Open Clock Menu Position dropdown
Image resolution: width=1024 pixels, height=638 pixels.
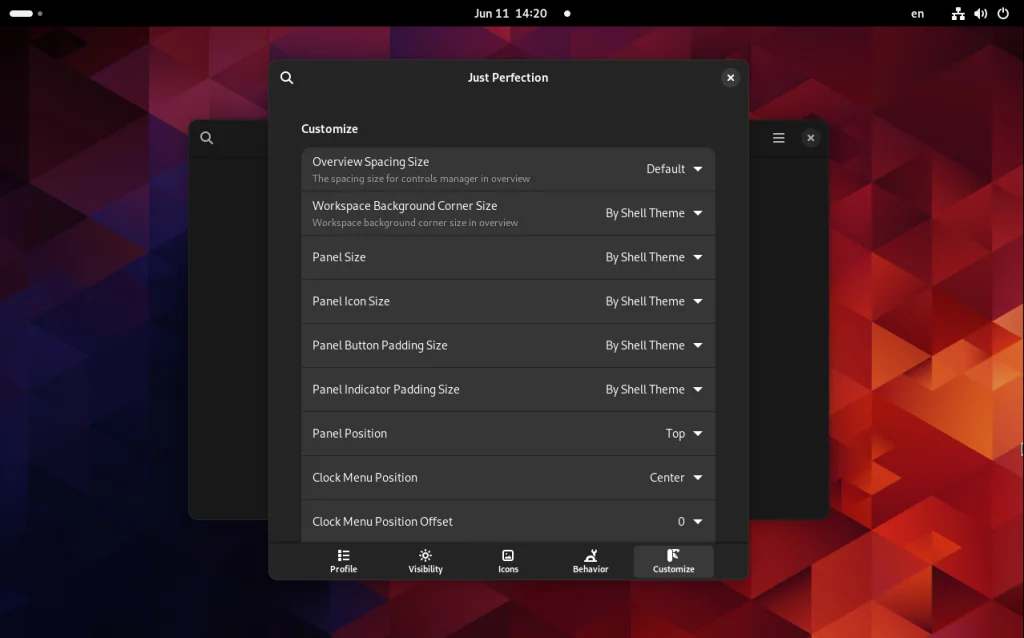676,478
